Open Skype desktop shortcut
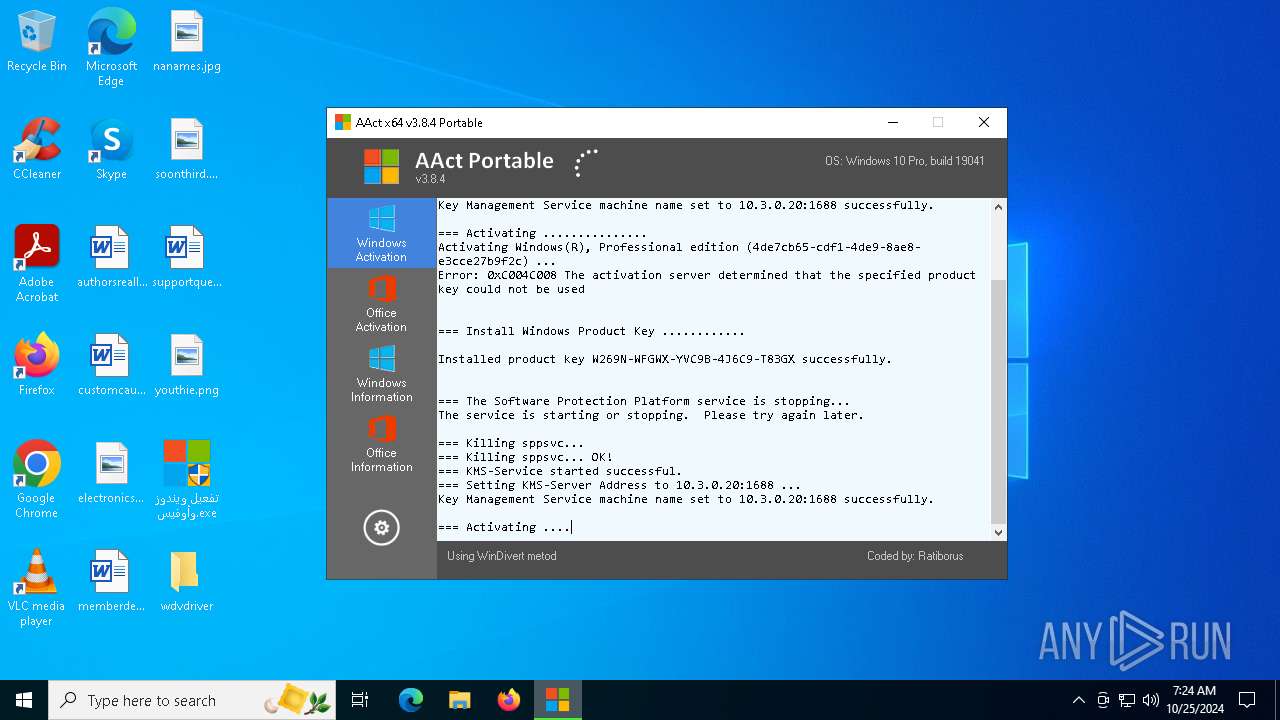Screen dimensions: 1280x720 pos(111,150)
